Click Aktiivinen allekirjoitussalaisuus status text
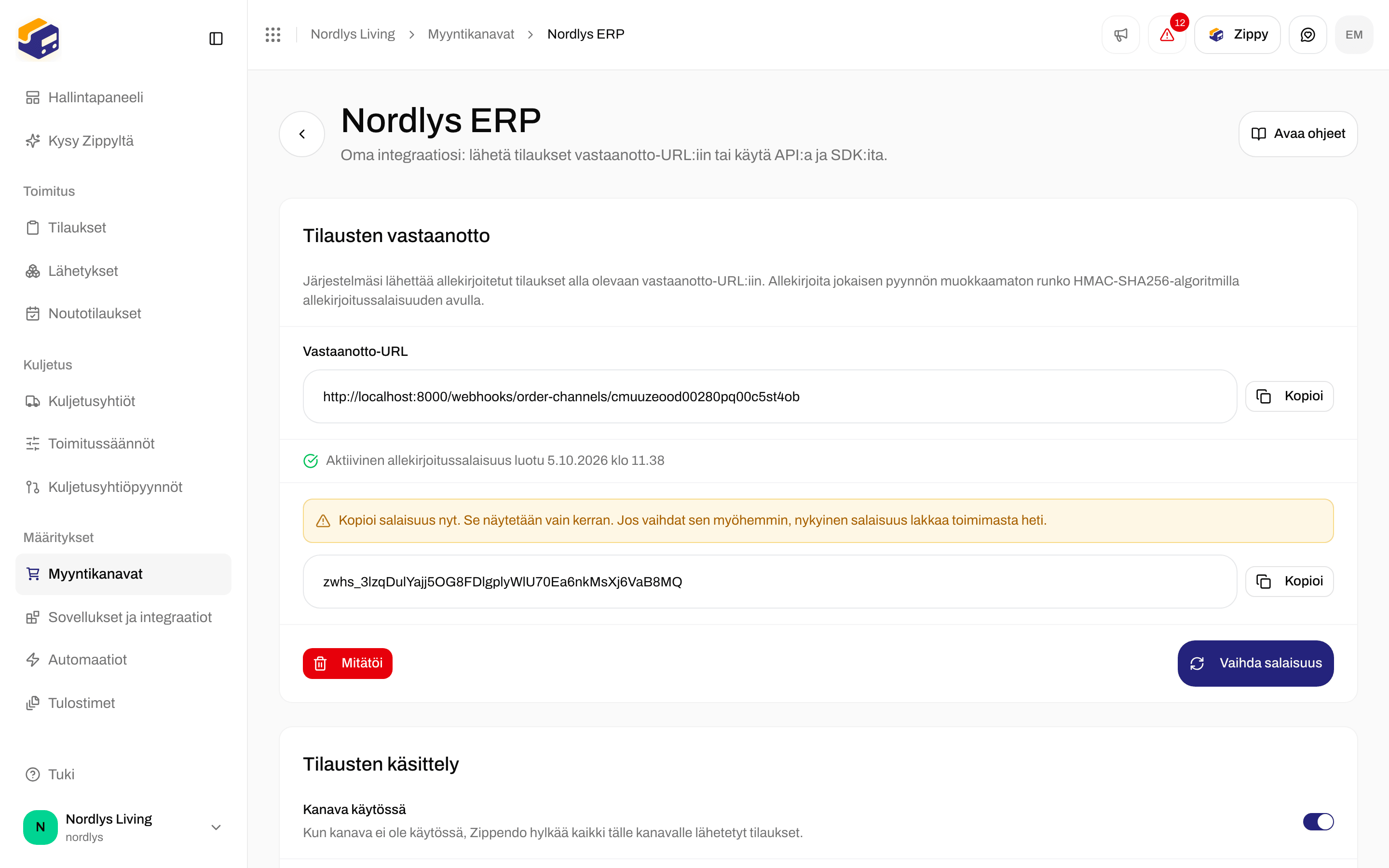 [x=495, y=461]
